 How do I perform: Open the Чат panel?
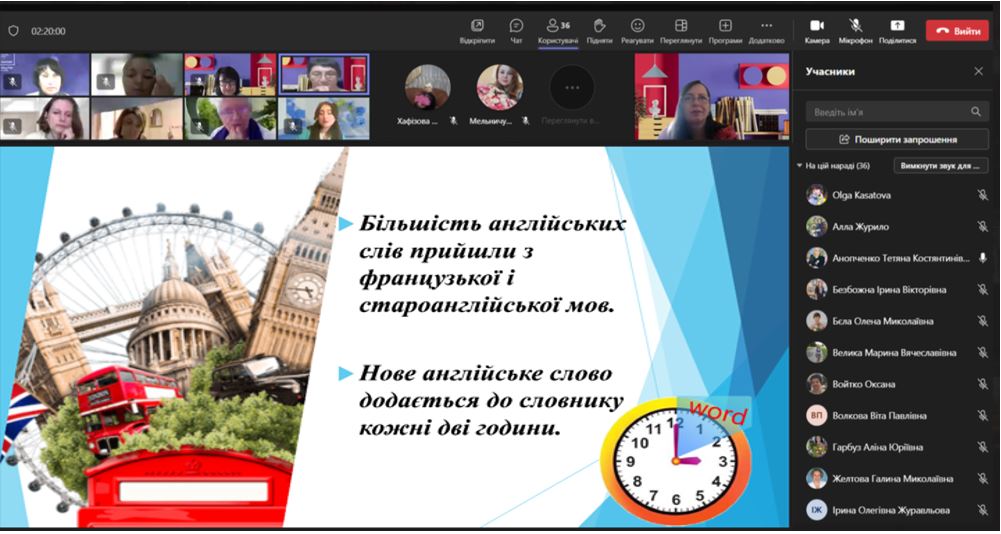(516, 31)
